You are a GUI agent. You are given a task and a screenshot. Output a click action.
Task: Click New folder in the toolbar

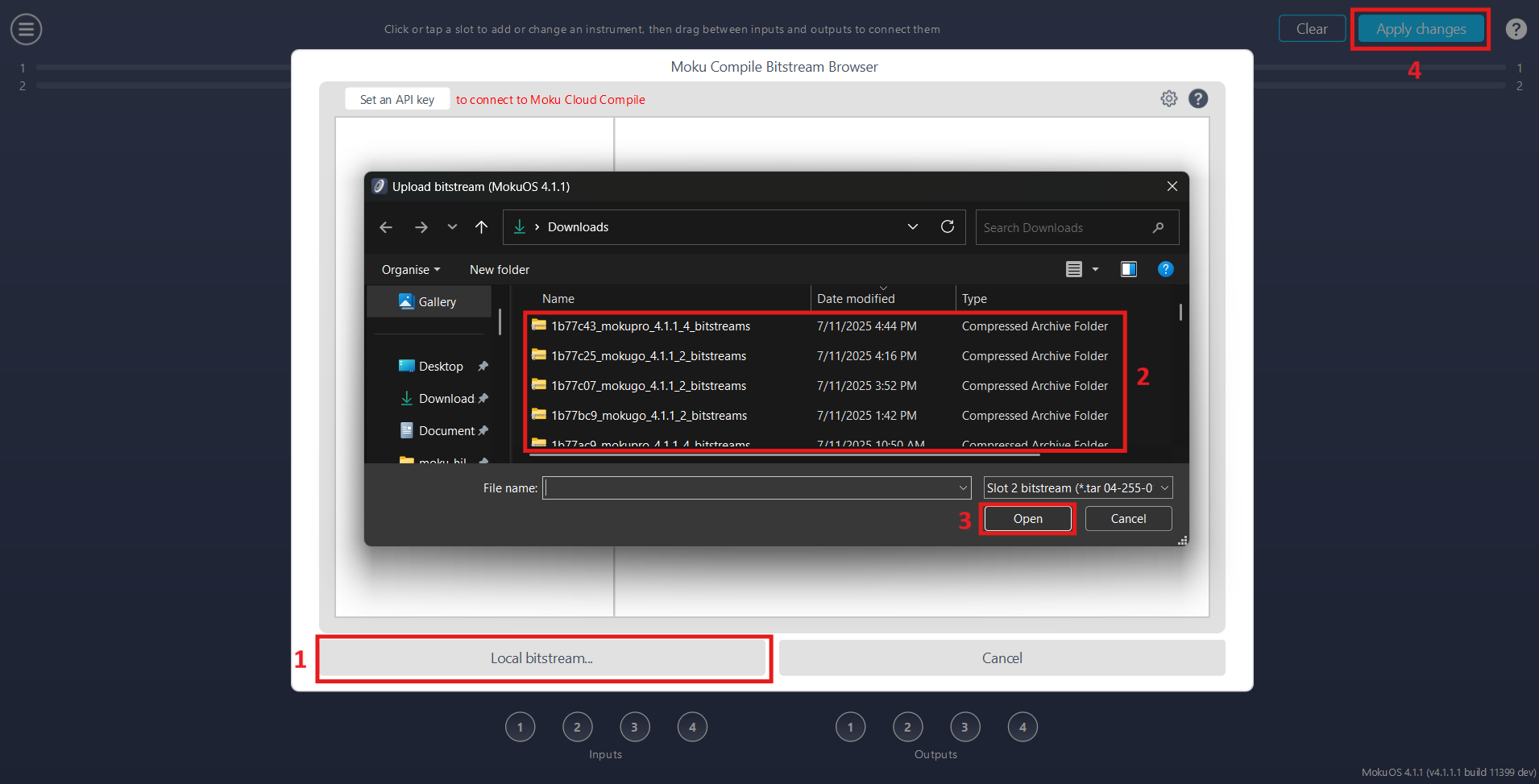pos(500,270)
